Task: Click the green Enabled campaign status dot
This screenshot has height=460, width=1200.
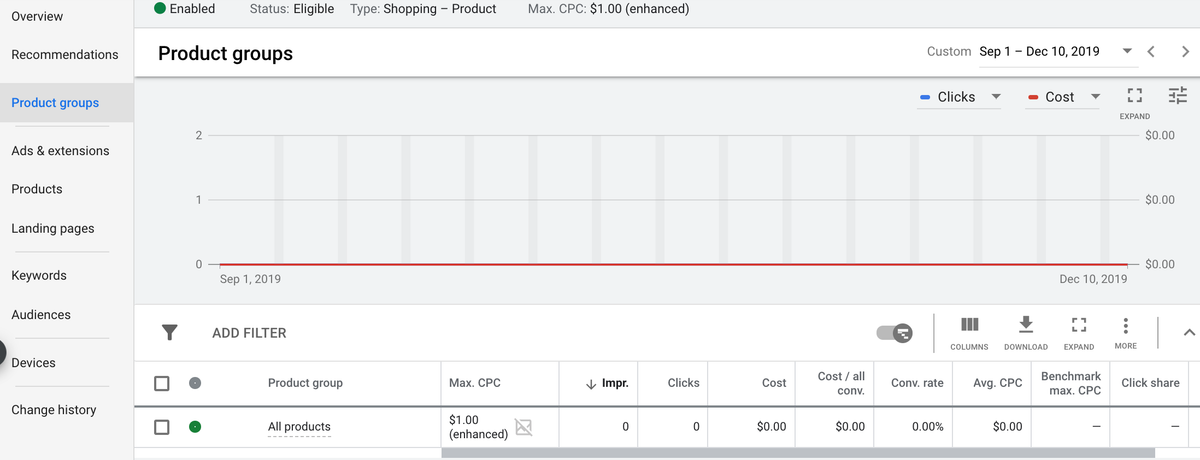Action: [160, 9]
